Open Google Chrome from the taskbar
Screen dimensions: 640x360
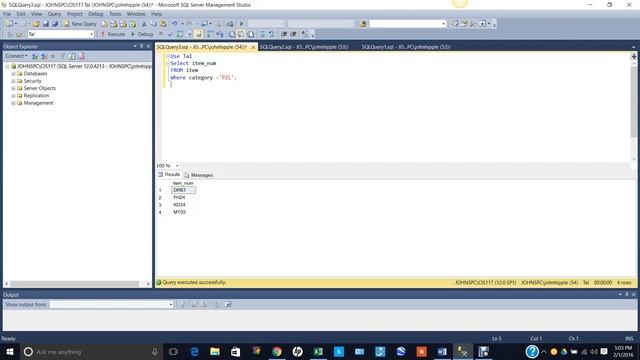coord(277,351)
